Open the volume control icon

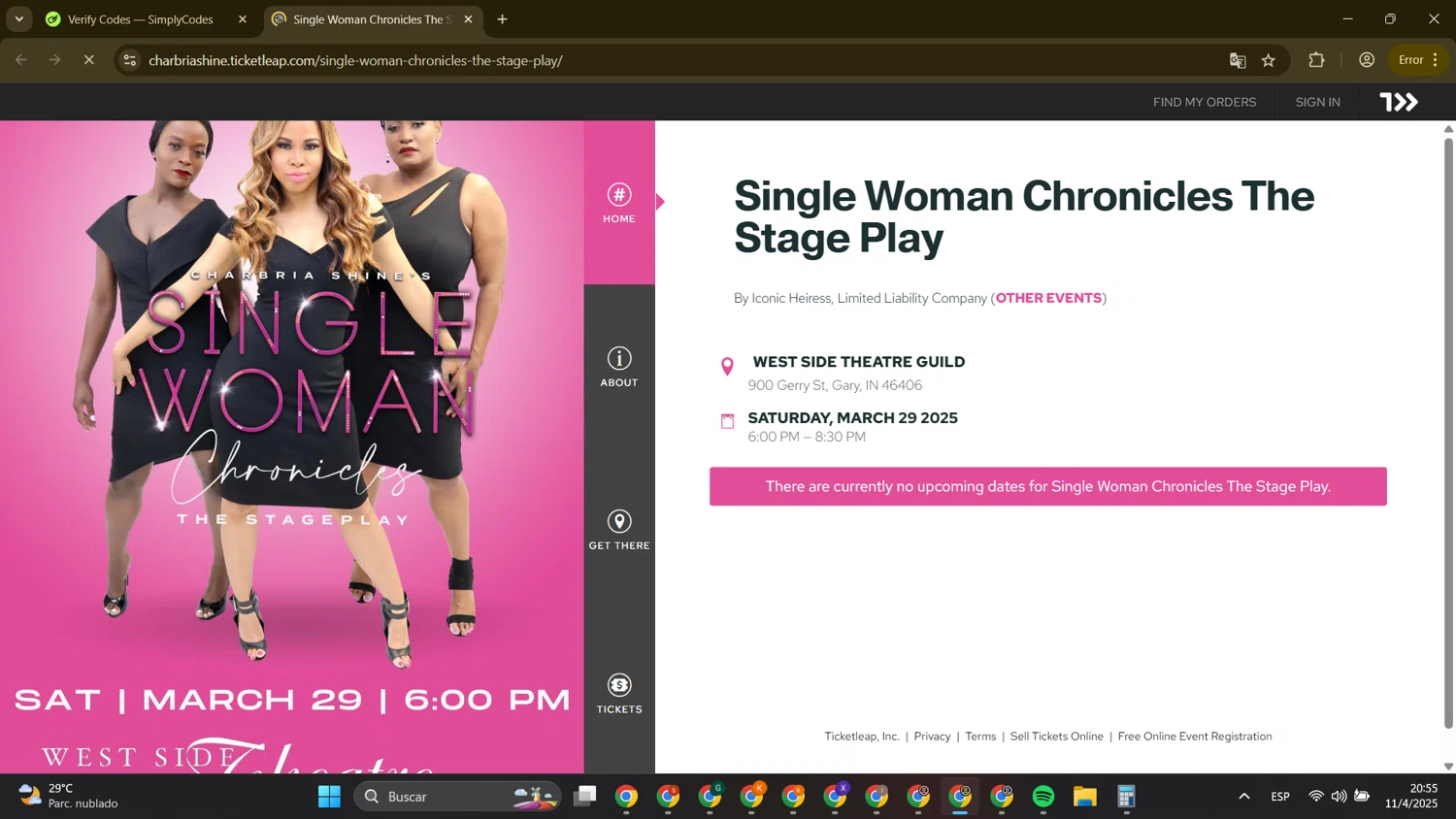tap(1339, 797)
